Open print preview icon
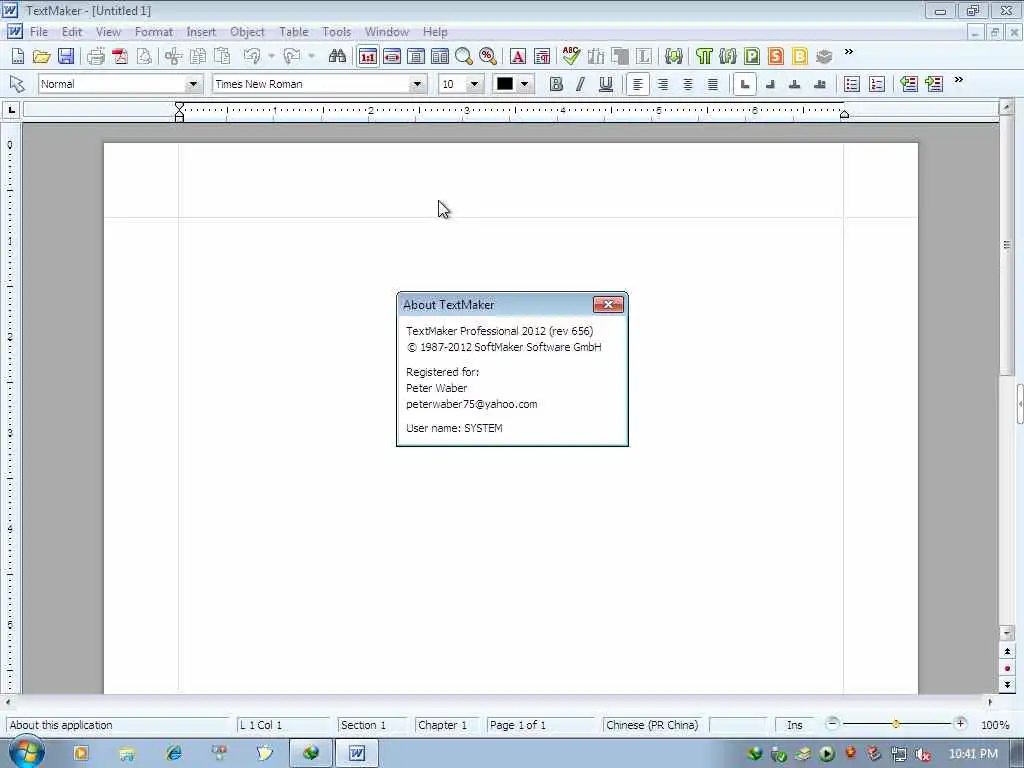The width and height of the screenshot is (1024, 768). coord(144,57)
